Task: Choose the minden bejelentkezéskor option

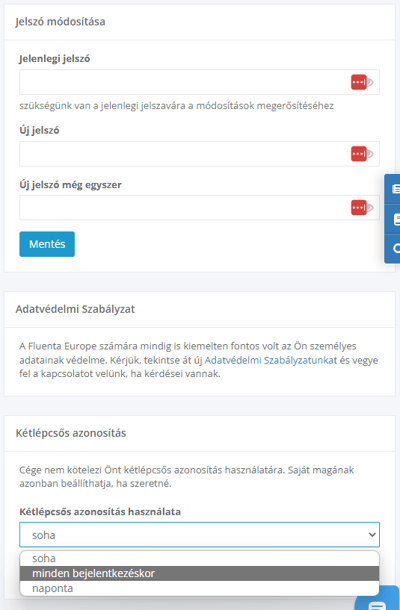Action: pos(199,573)
